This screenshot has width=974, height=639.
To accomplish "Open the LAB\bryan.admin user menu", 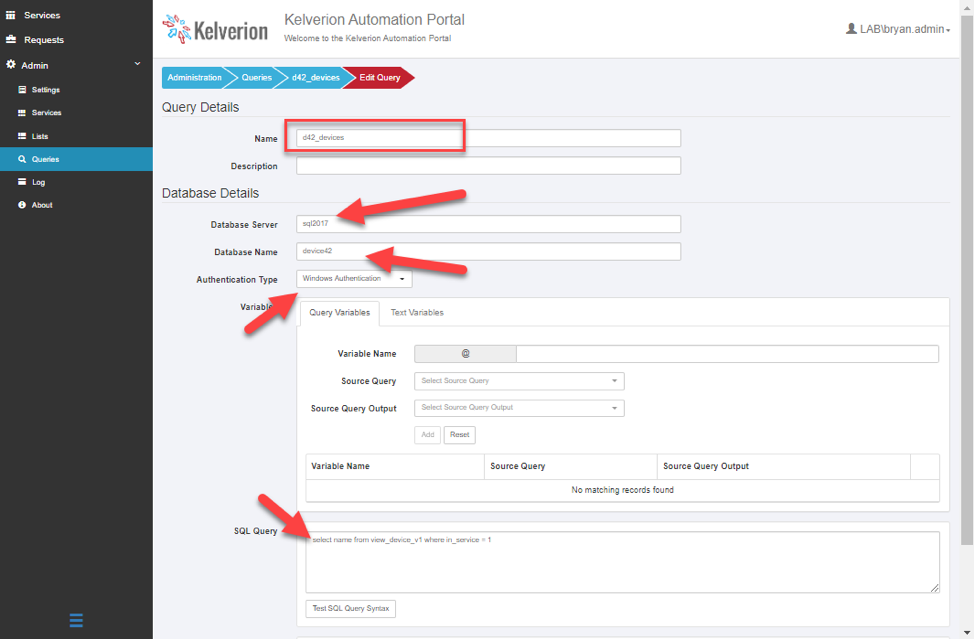I will (x=897, y=30).
